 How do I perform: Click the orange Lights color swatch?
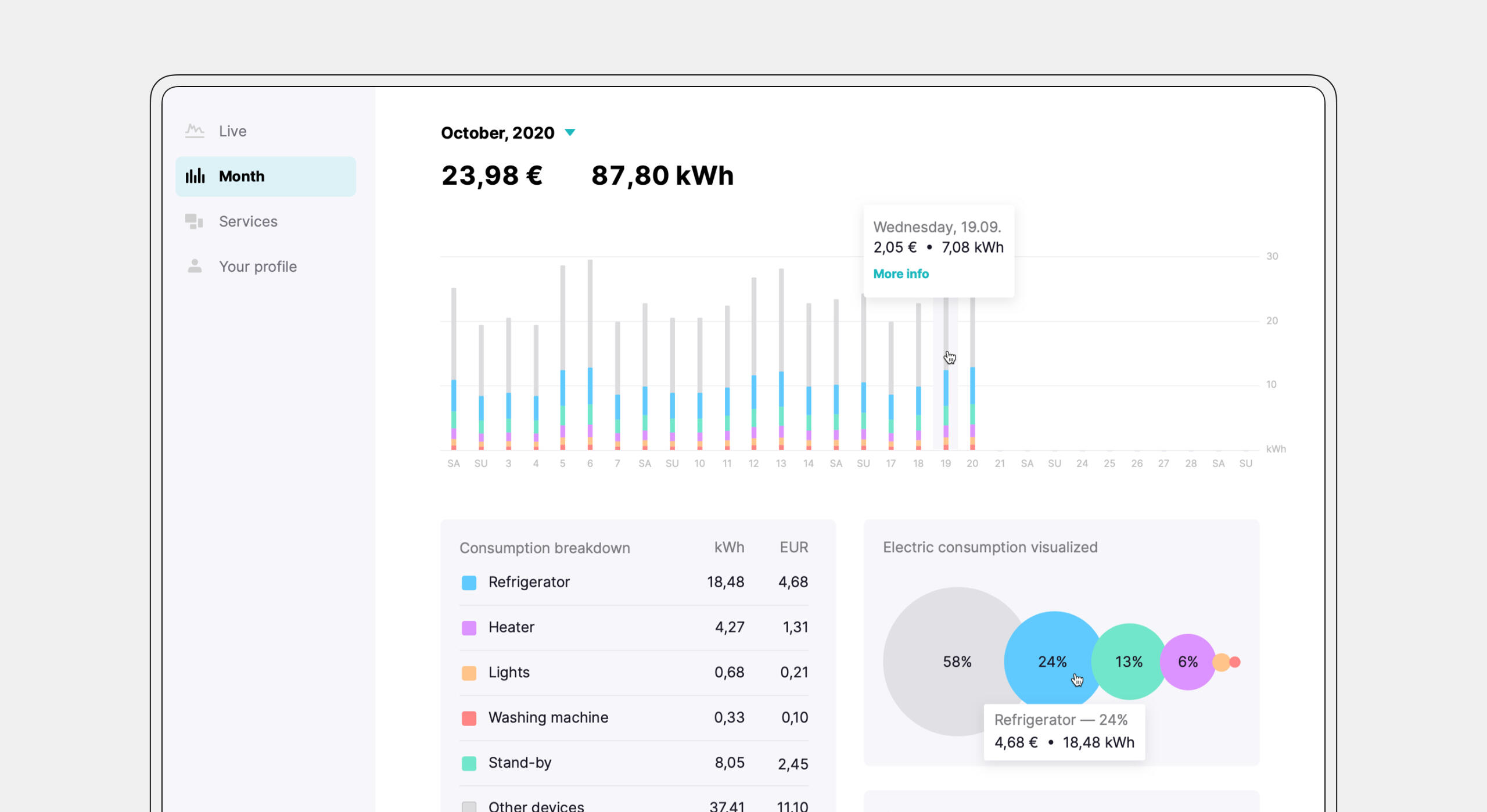point(469,673)
